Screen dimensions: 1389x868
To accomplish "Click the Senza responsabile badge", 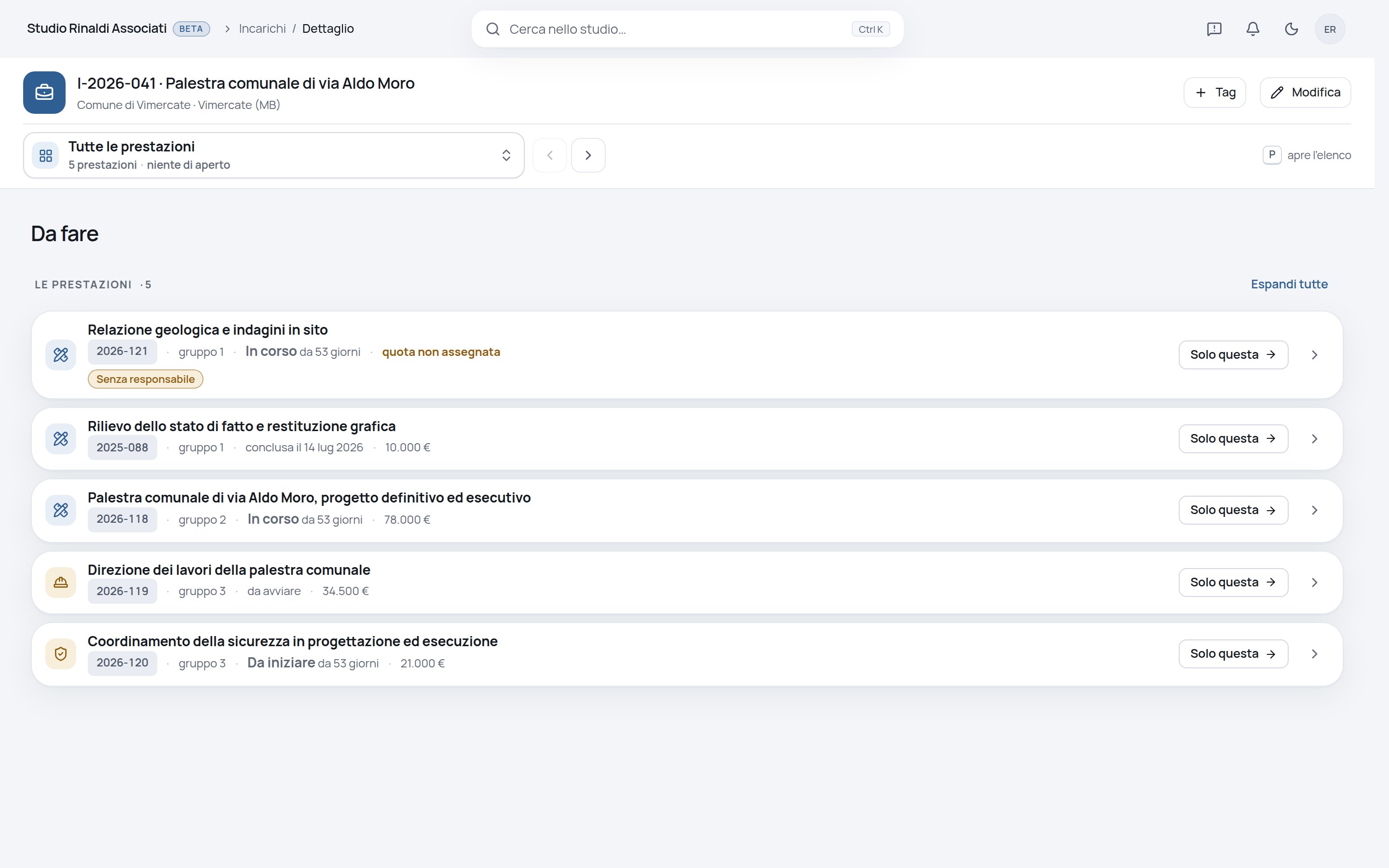I will pyautogui.click(x=145, y=379).
